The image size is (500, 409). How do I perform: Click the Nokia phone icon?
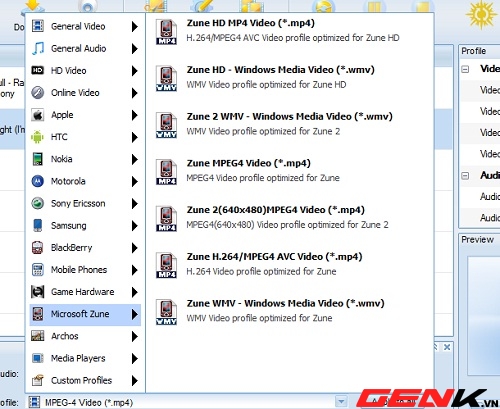[38, 159]
